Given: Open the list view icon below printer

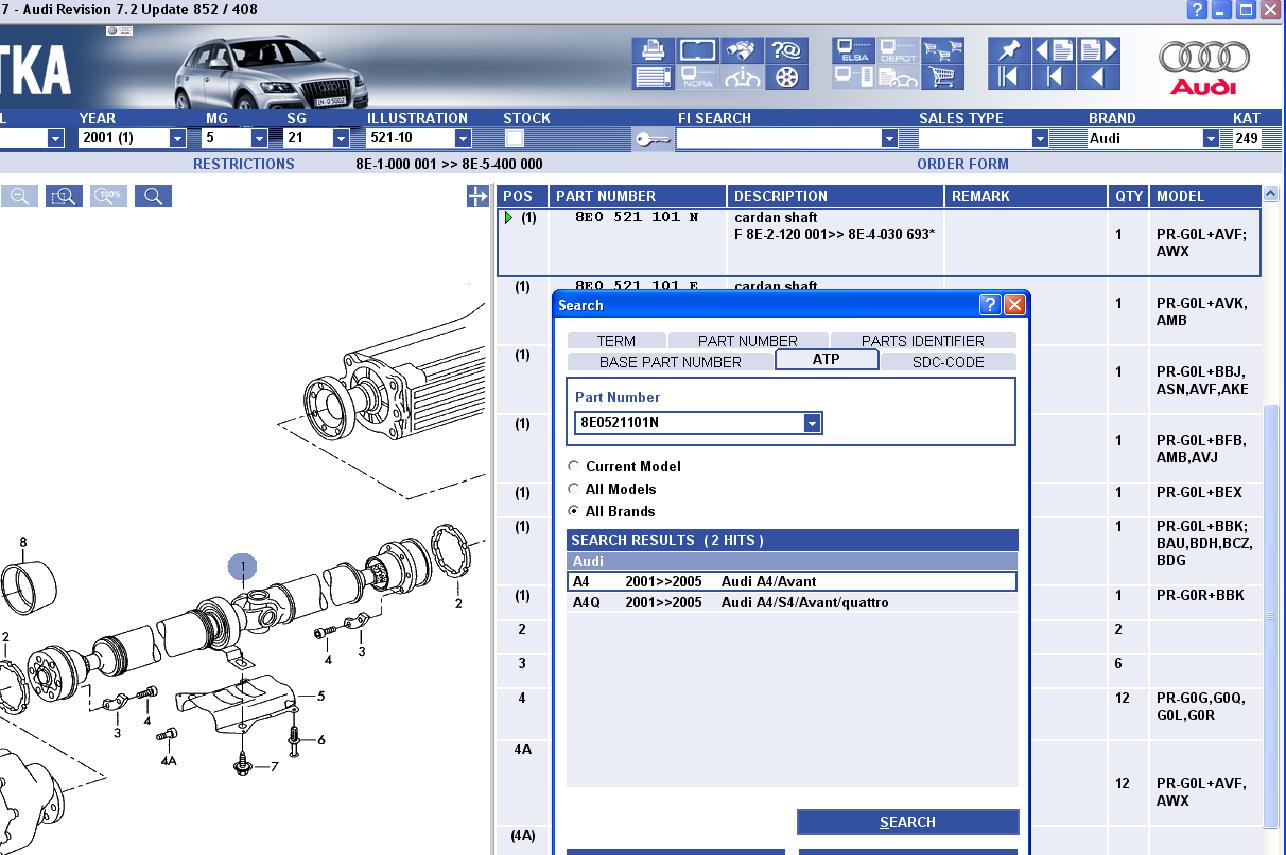Looking at the screenshot, I should (x=652, y=77).
